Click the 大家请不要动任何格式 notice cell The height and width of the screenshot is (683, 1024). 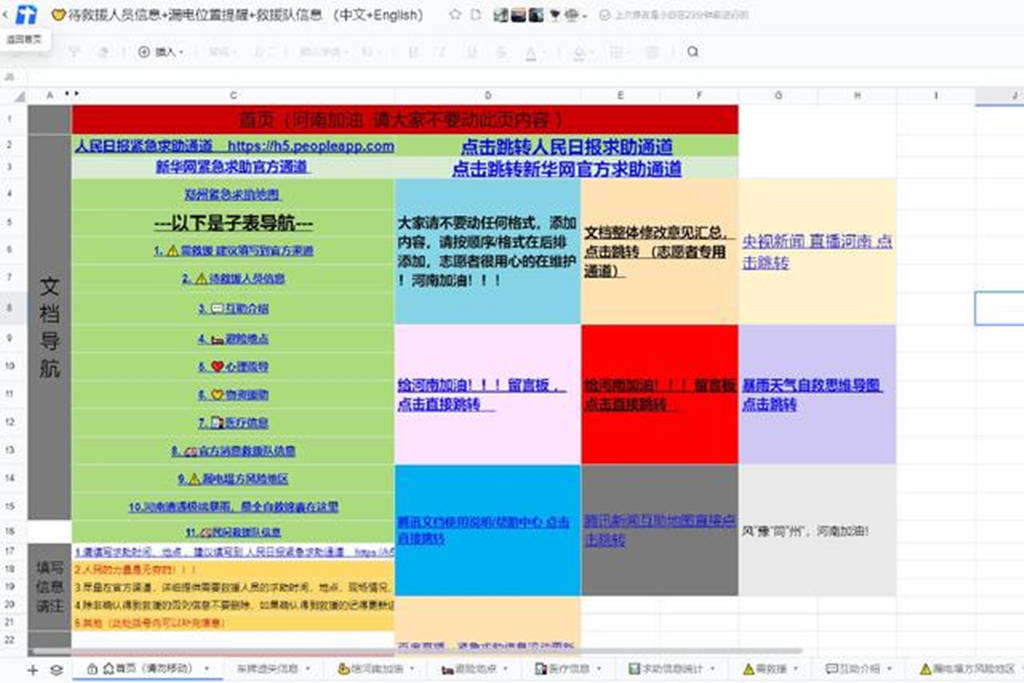pyautogui.click(x=488, y=251)
